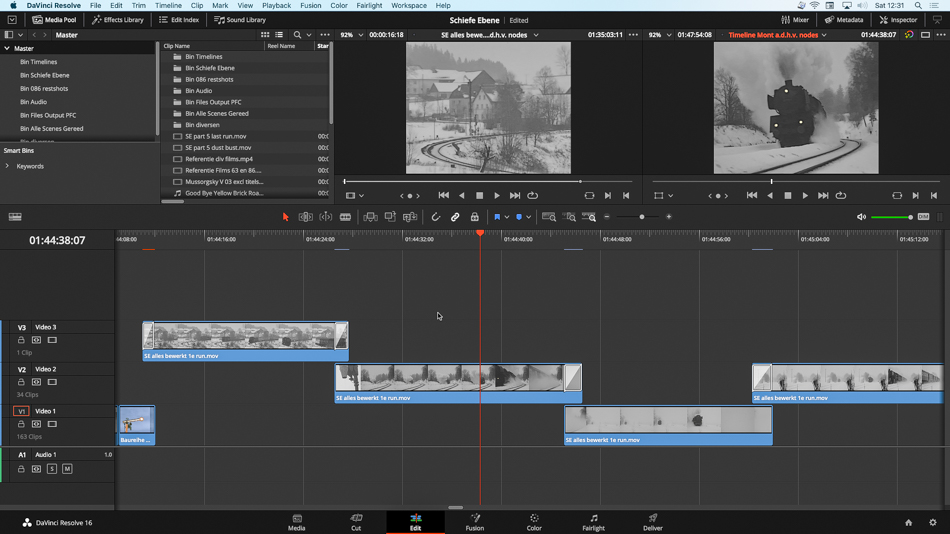Viewport: 950px width, 534px height.
Task: Toggle timeline snapping magnet icon
Action: click(x=435, y=217)
